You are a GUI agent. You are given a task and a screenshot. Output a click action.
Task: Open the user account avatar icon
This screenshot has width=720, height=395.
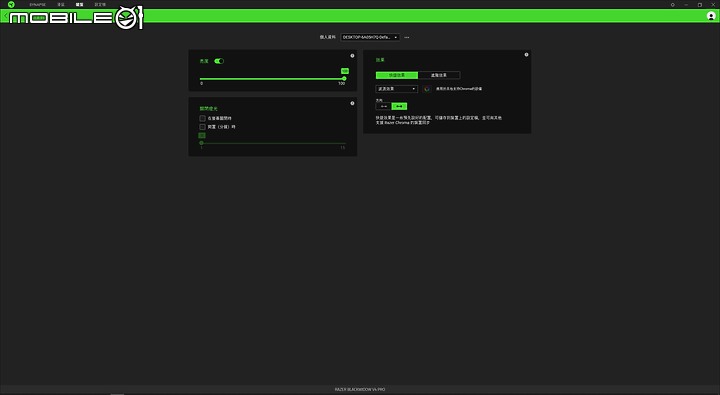[x=711, y=16]
